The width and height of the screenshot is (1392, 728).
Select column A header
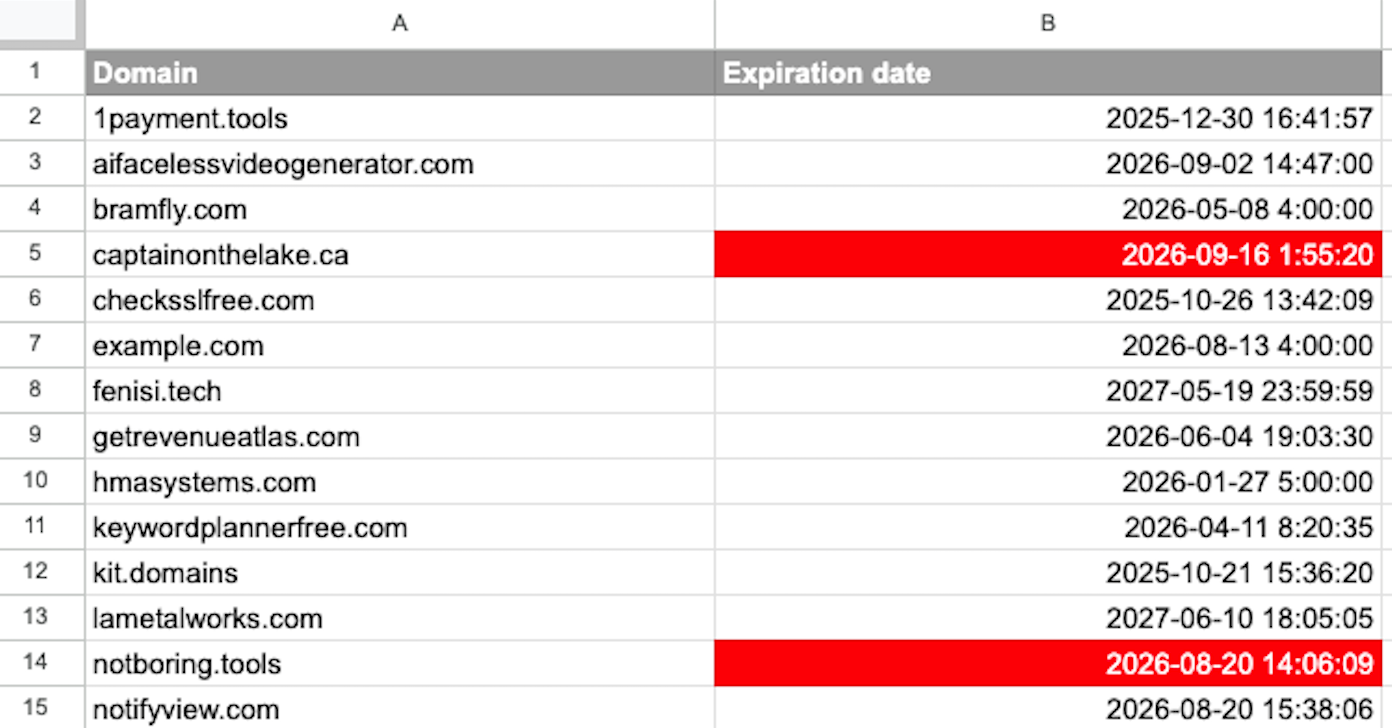[400, 23]
